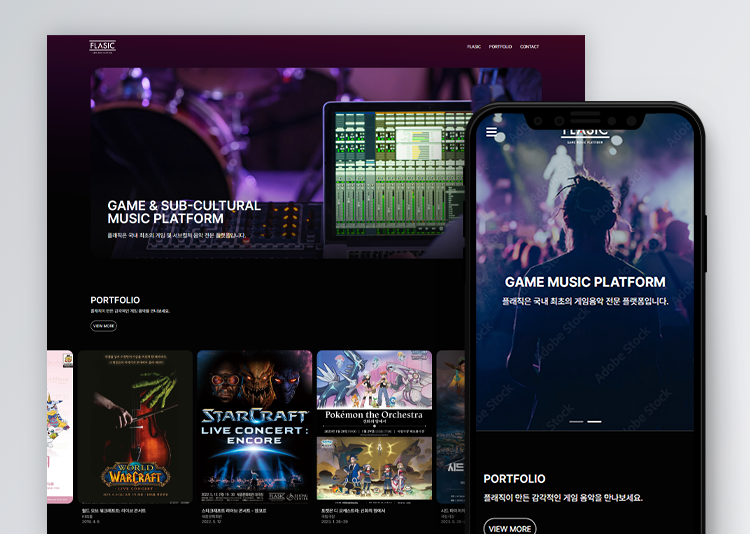Tap VIEW MORE button on the phone
The width and height of the screenshot is (750, 534).
pyautogui.click(x=510, y=527)
